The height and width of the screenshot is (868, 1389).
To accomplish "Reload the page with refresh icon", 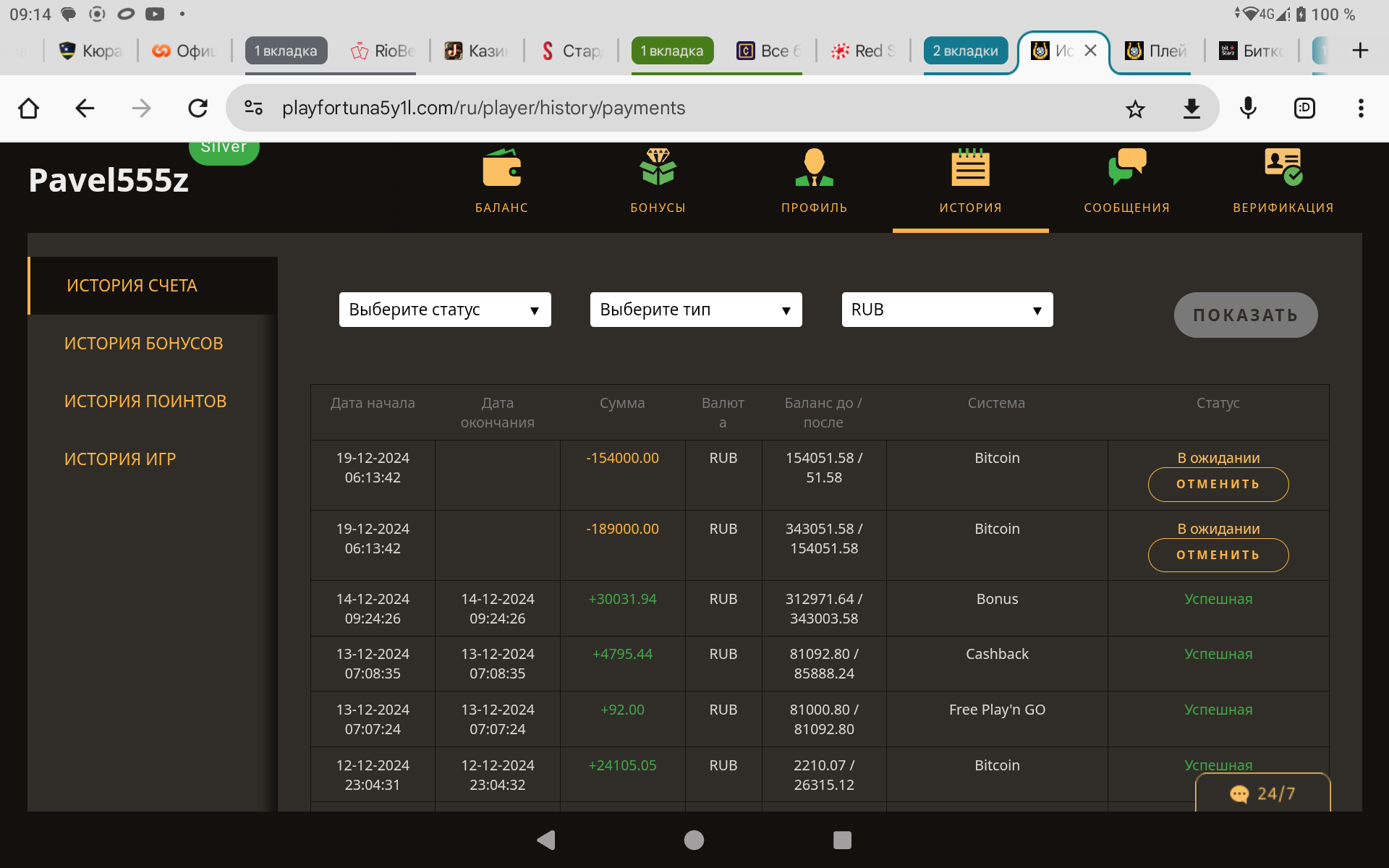I will pos(197,109).
